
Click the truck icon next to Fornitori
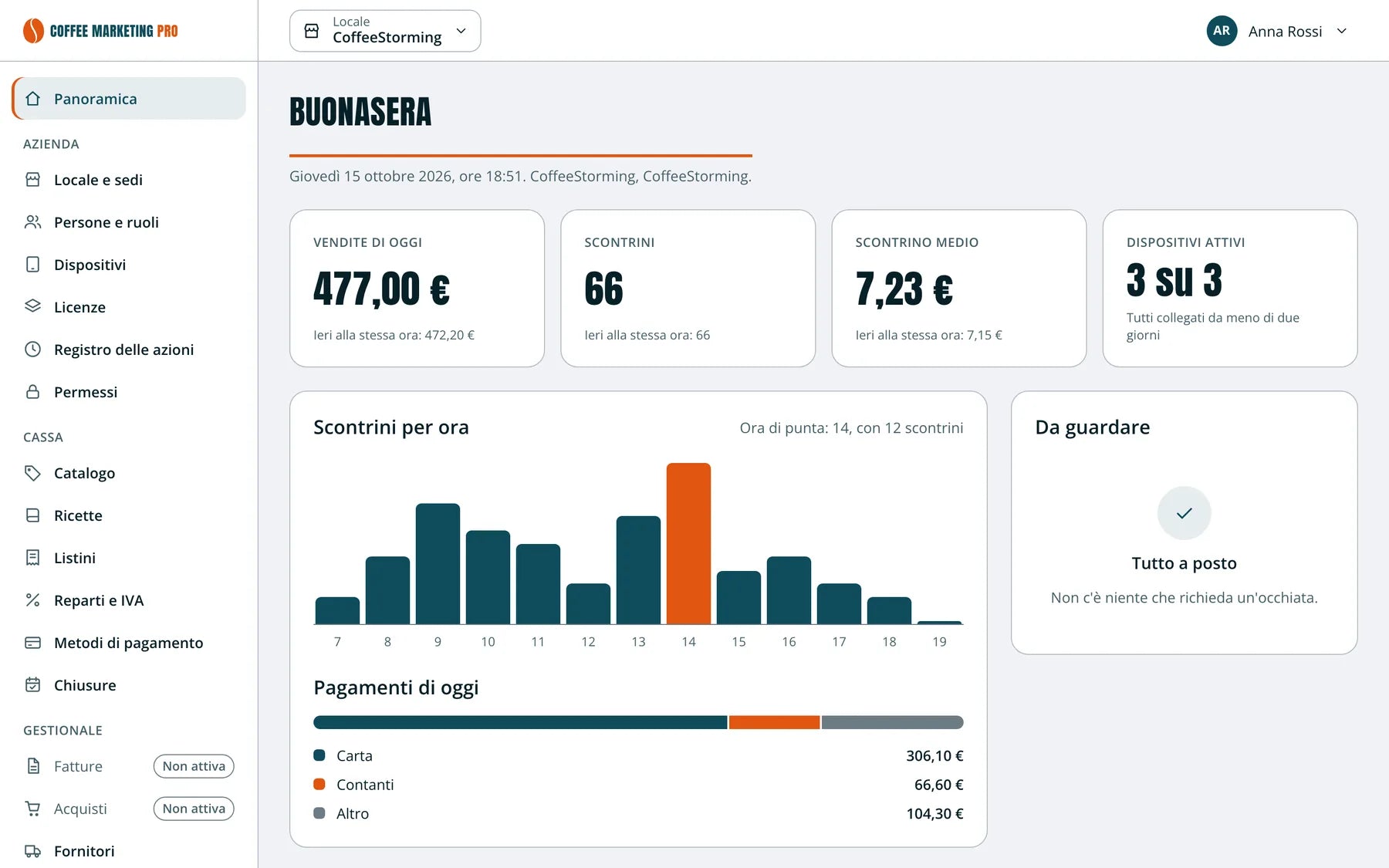tap(32, 851)
